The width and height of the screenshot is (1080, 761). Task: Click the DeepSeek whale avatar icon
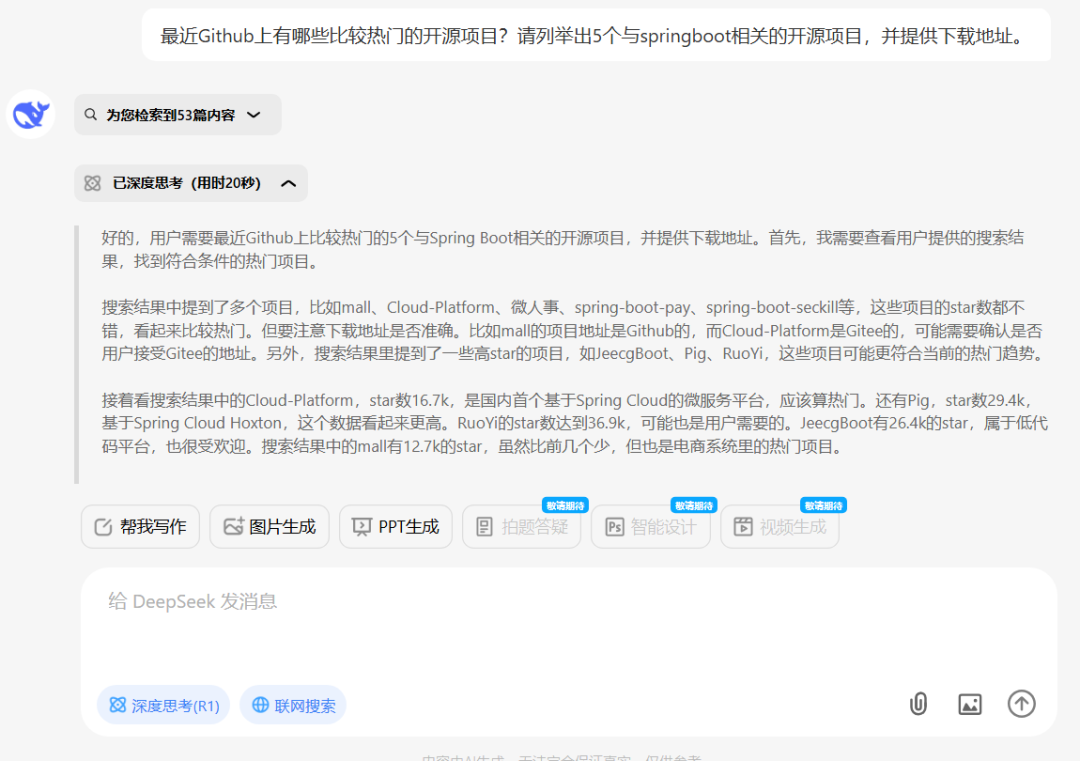point(30,114)
